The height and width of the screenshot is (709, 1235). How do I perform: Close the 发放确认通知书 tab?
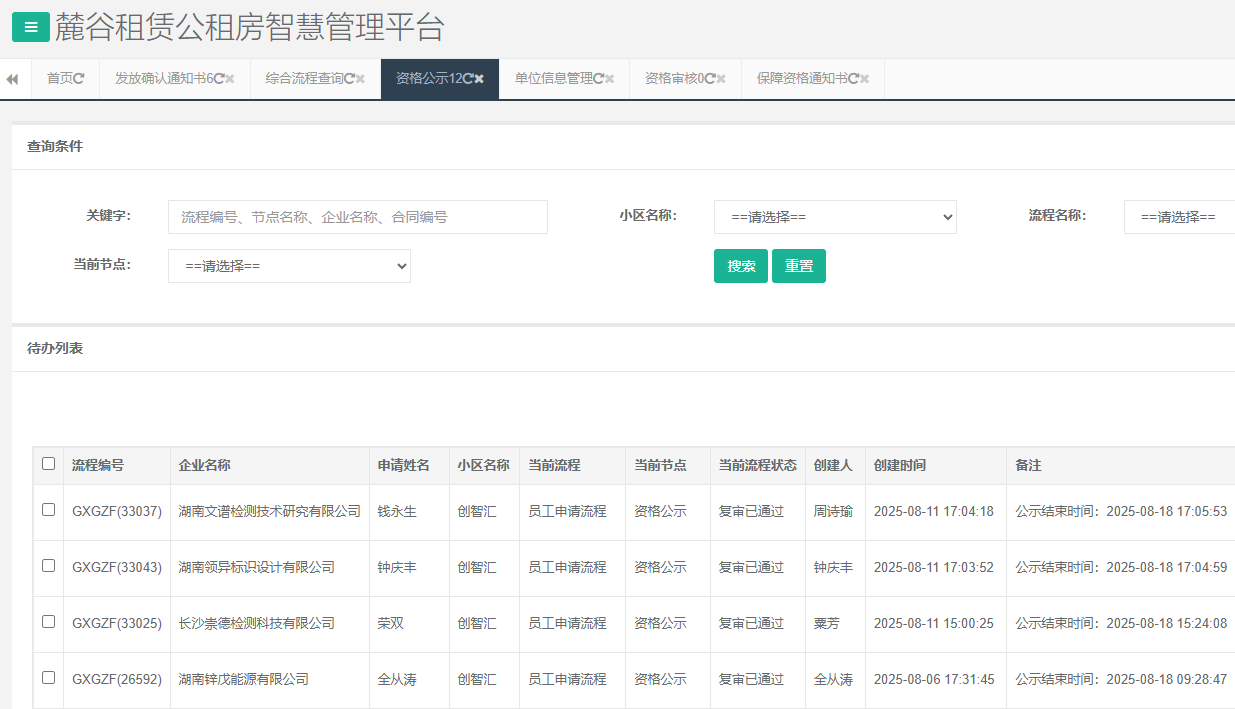[230, 79]
